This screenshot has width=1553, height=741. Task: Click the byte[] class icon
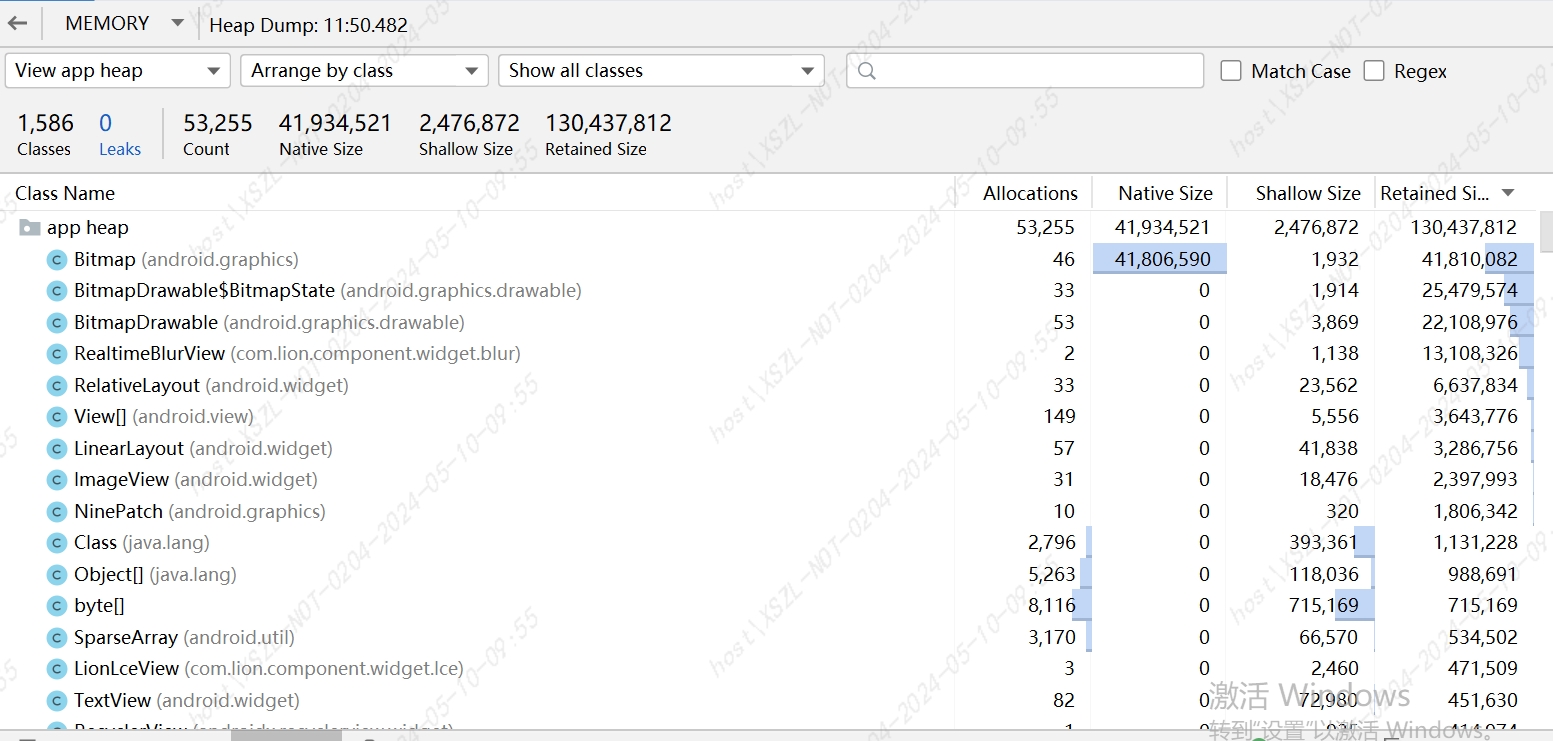(x=57, y=606)
